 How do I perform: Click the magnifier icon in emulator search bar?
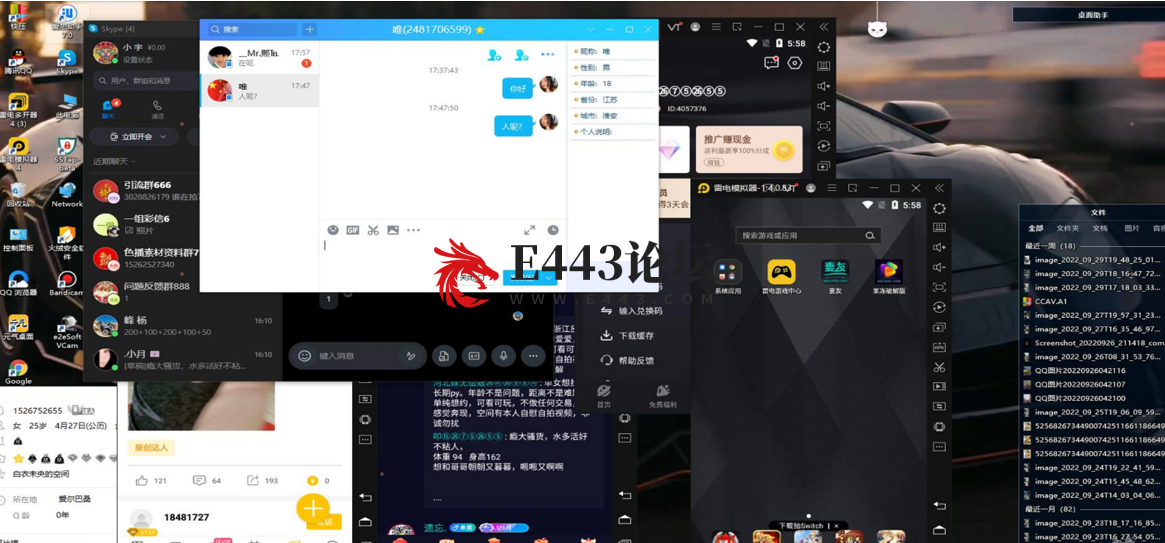click(x=870, y=235)
